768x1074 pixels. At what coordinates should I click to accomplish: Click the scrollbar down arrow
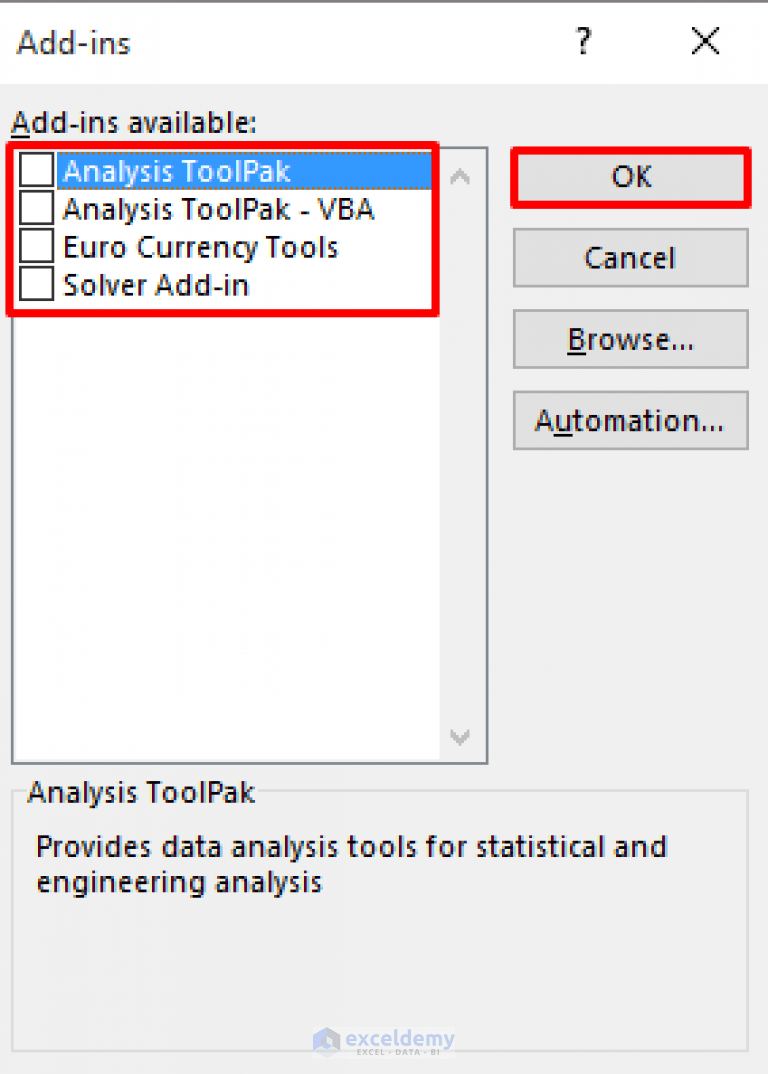pos(459,737)
